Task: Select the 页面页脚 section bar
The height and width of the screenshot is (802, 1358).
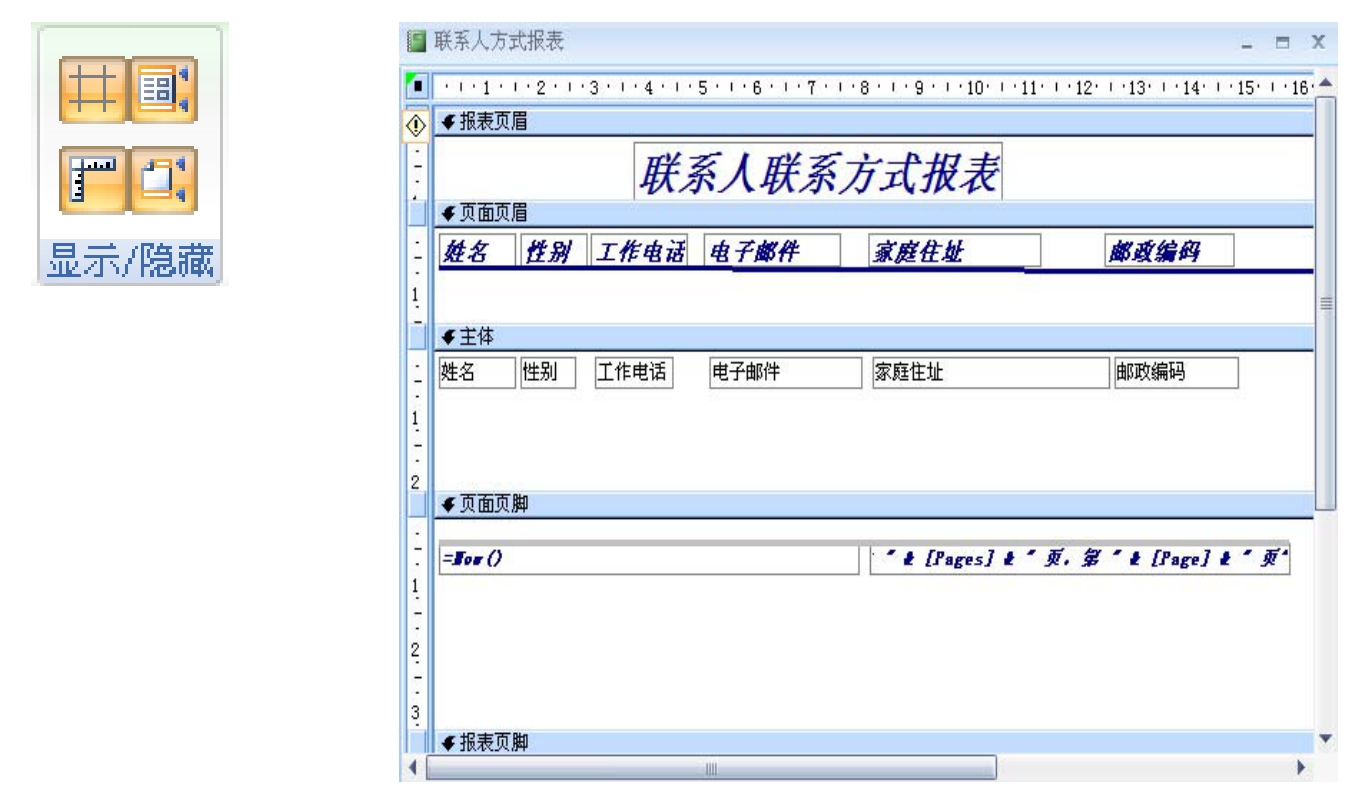Action: point(870,505)
